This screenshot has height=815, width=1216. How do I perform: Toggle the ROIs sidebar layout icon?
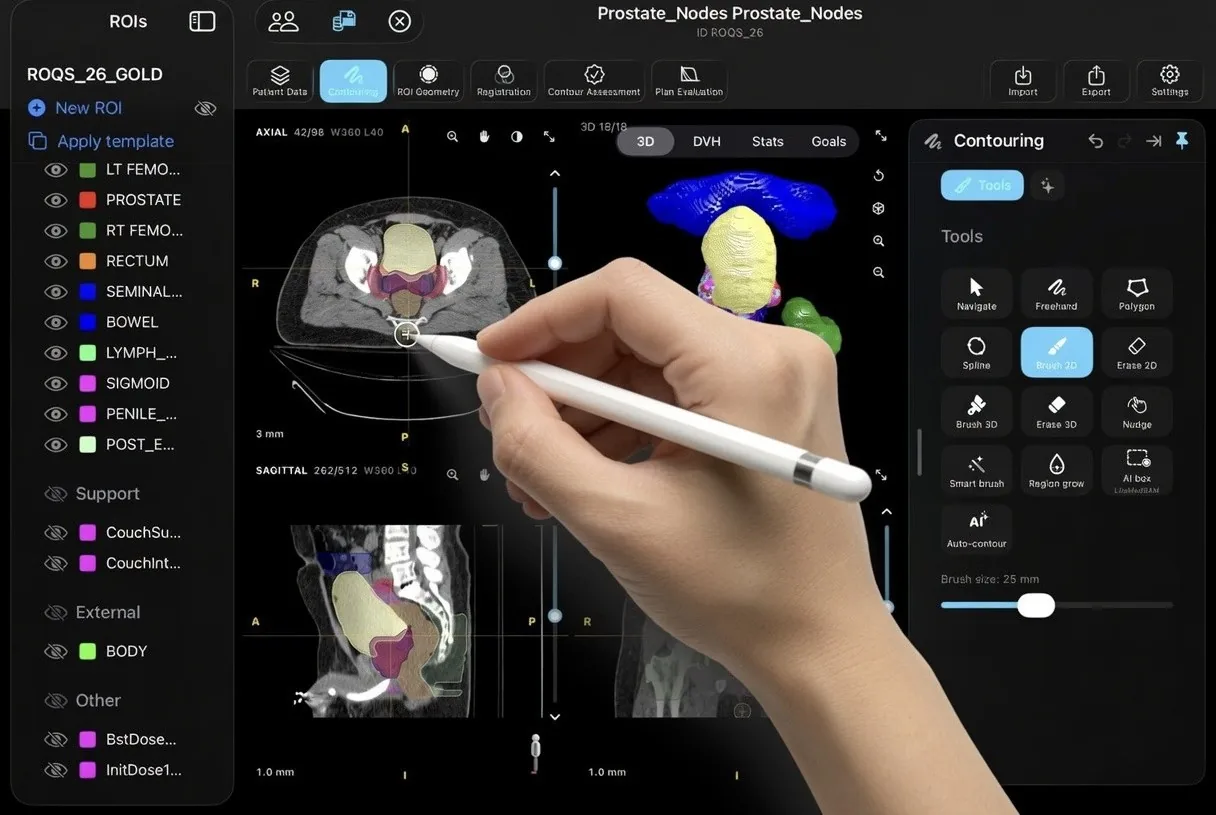point(202,21)
